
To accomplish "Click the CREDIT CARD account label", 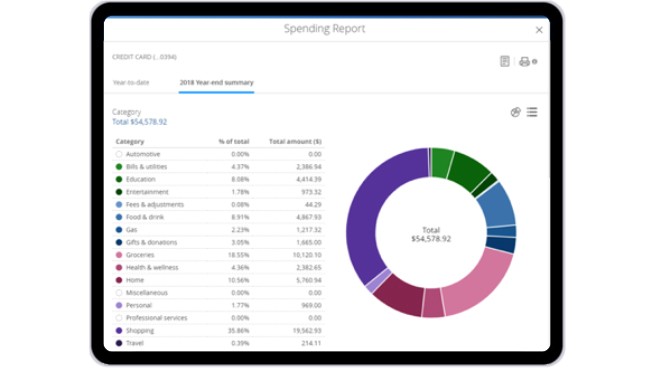I will (144, 57).
